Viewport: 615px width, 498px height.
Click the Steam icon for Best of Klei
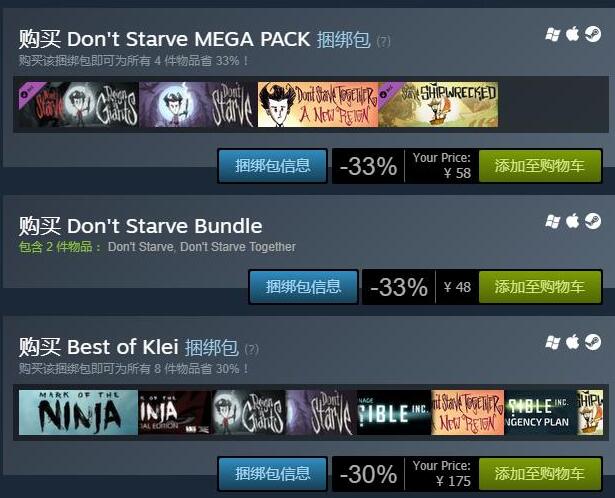point(593,342)
